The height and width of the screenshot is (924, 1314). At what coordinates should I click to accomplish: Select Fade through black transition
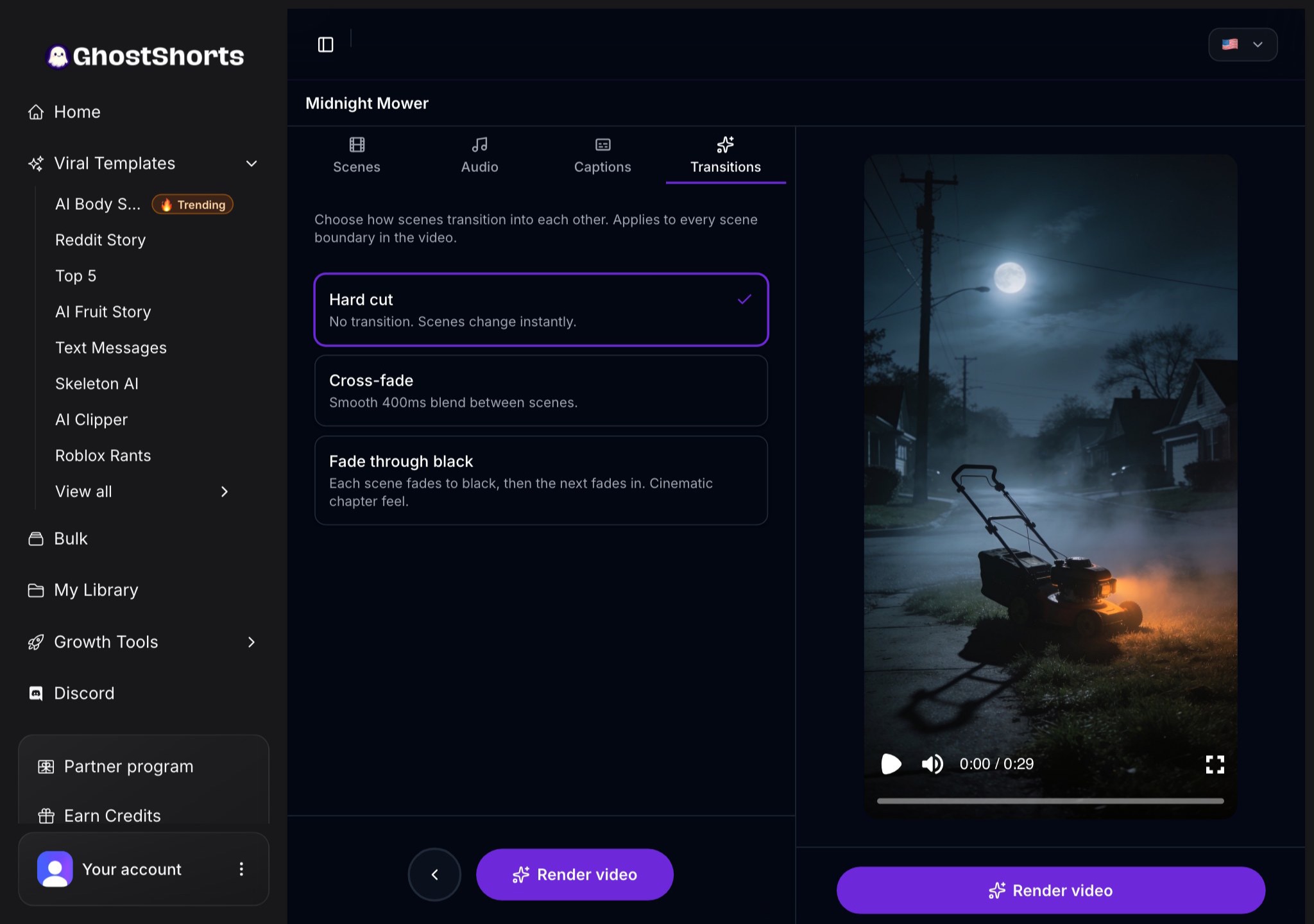[x=541, y=481]
